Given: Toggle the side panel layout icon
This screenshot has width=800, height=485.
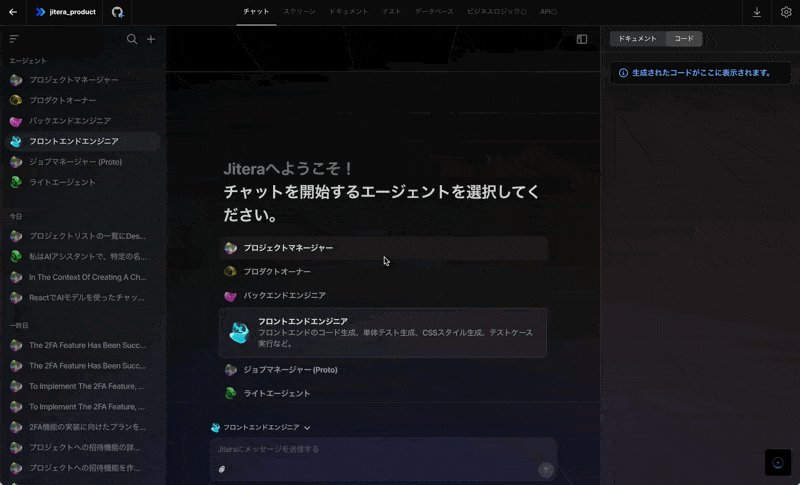Looking at the screenshot, I should (582, 39).
